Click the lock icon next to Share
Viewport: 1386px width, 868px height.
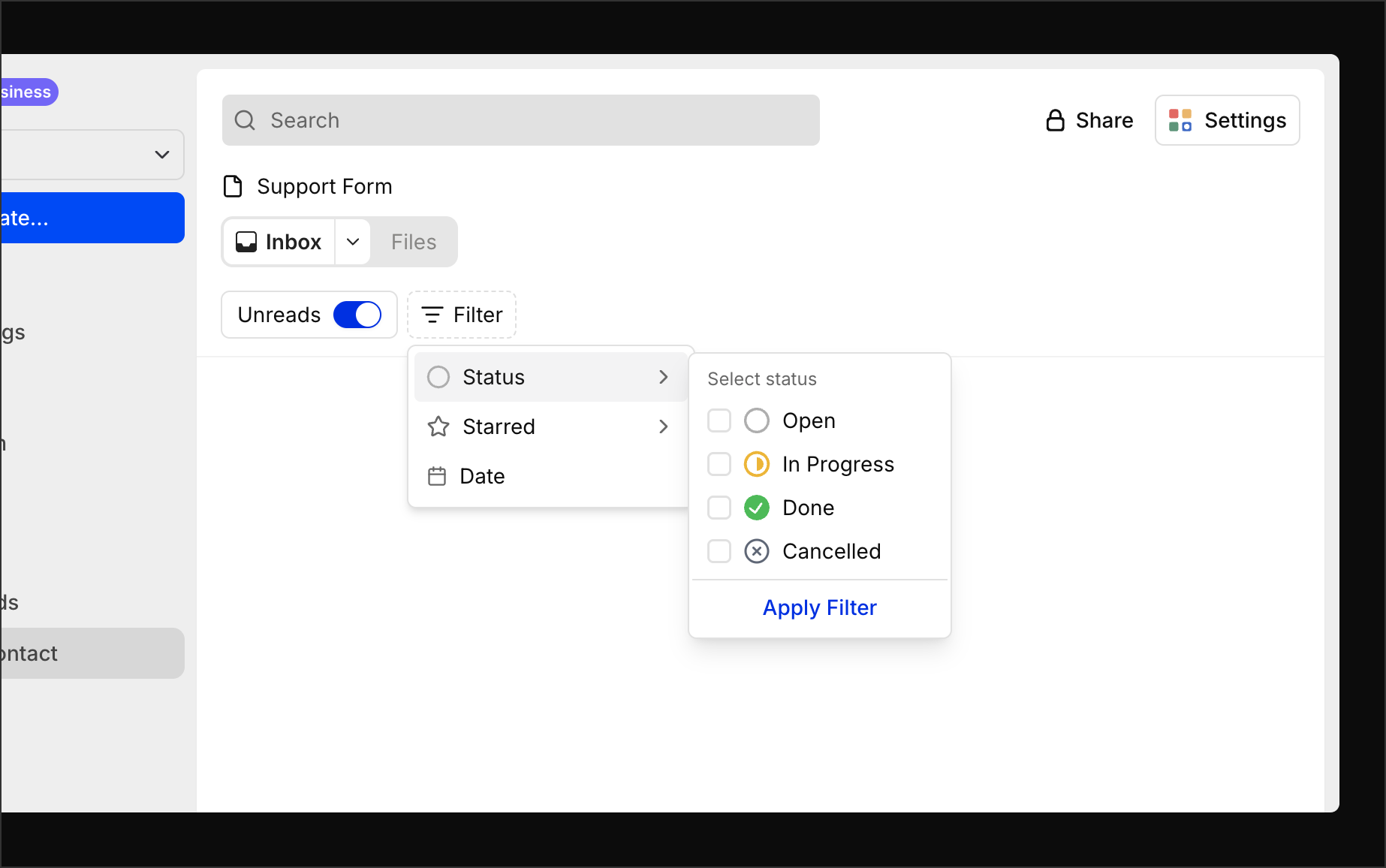(x=1056, y=119)
